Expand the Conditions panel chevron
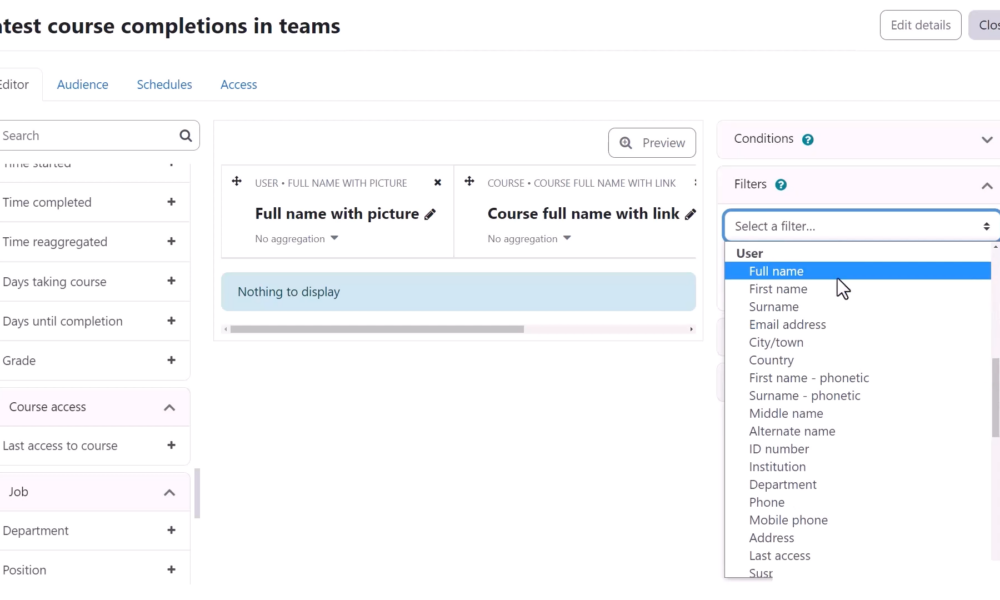The width and height of the screenshot is (1000, 600). (x=986, y=139)
